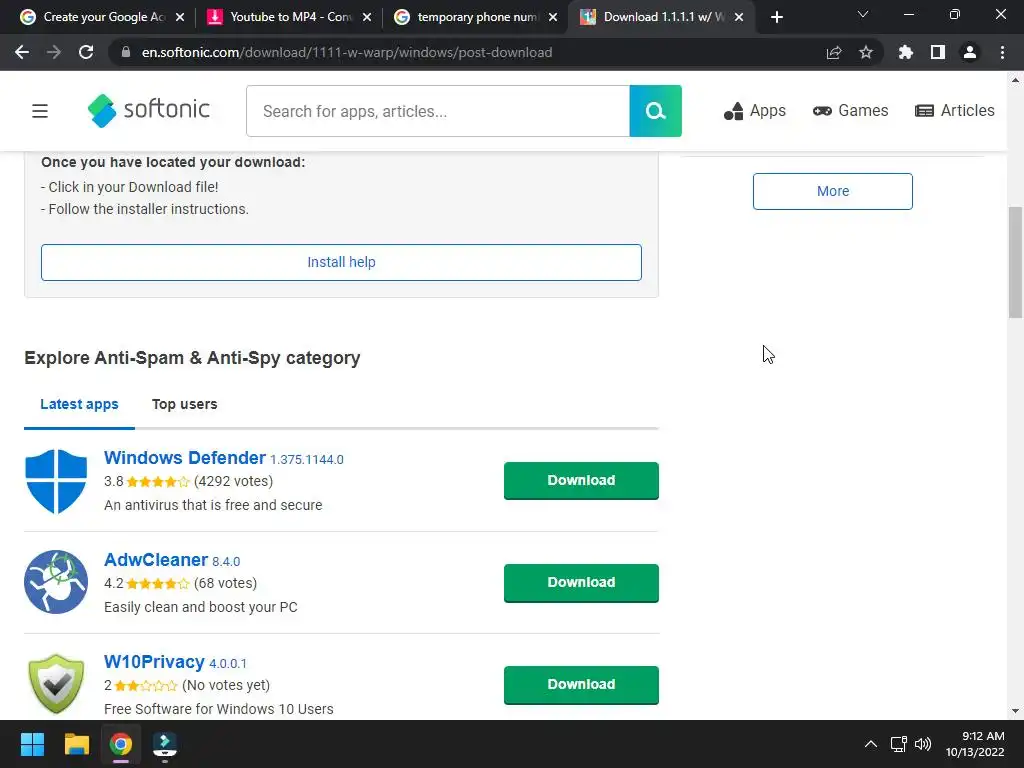This screenshot has height=768, width=1024.
Task: Open the Windows Defender app link
Action: [185, 458]
